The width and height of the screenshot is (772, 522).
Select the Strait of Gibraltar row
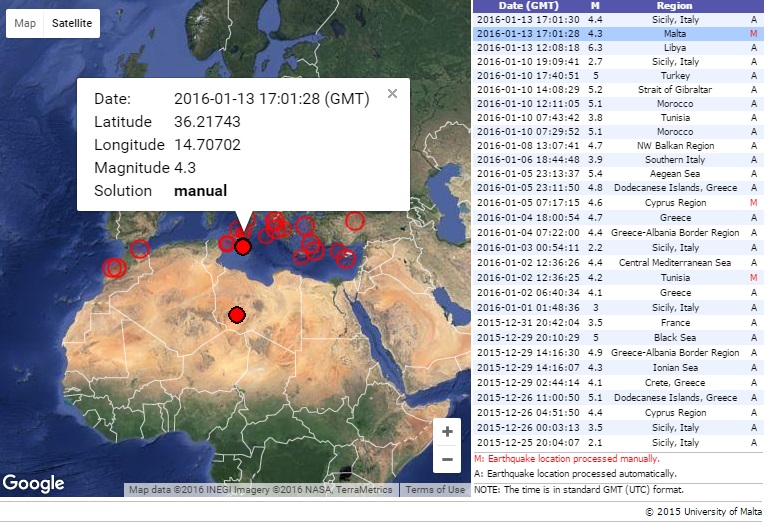612,90
